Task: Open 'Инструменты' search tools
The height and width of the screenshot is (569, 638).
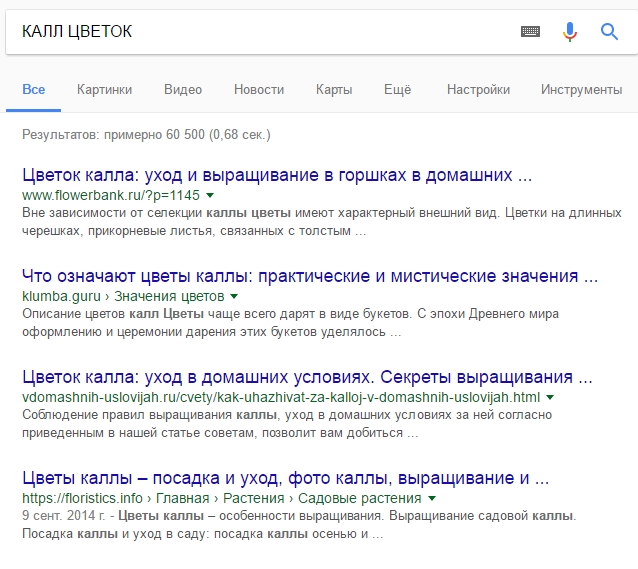Action: pos(581,90)
